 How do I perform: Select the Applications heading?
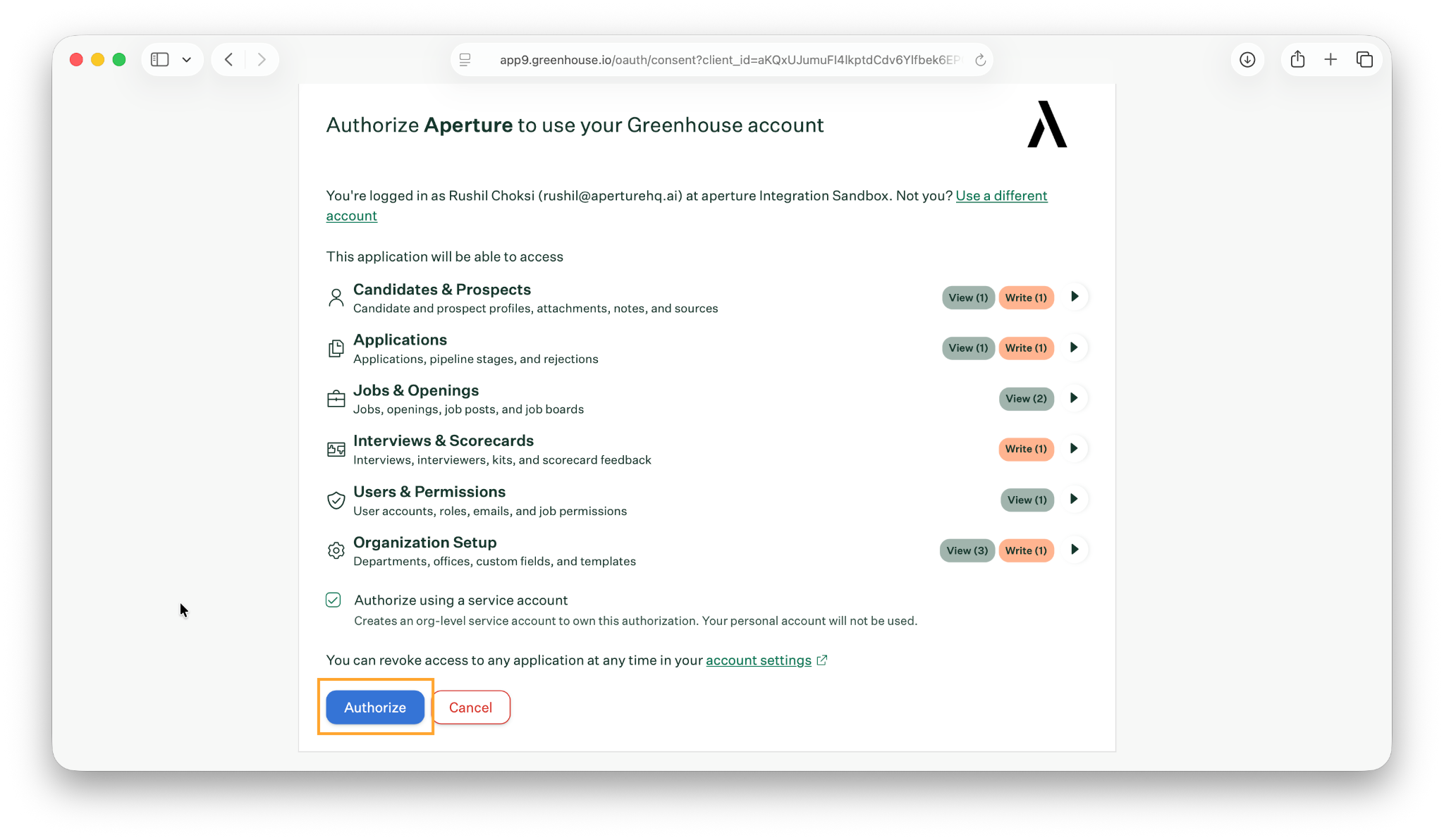[400, 340]
